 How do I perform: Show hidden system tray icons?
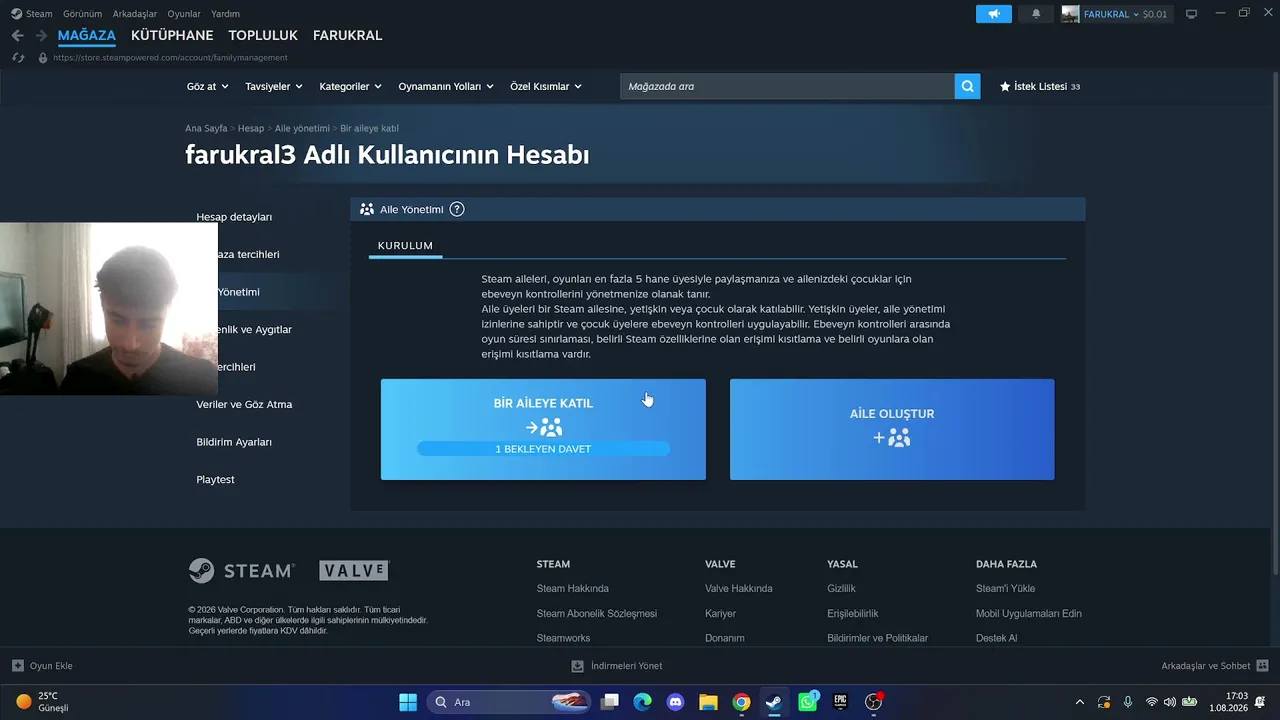[x=1079, y=702]
